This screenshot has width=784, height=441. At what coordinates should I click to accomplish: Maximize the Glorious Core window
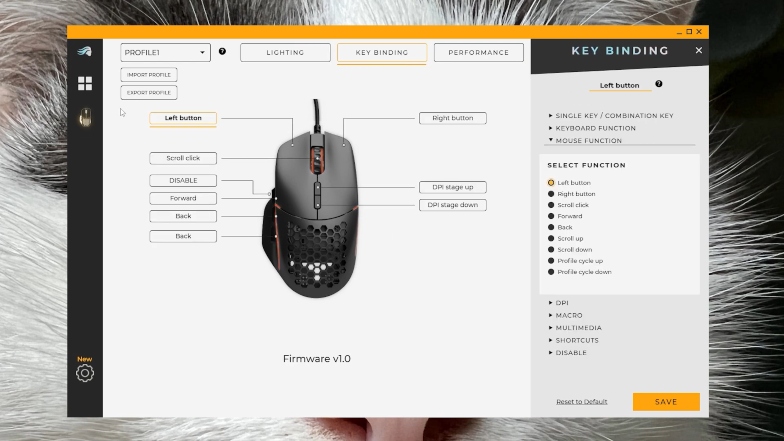(x=689, y=32)
